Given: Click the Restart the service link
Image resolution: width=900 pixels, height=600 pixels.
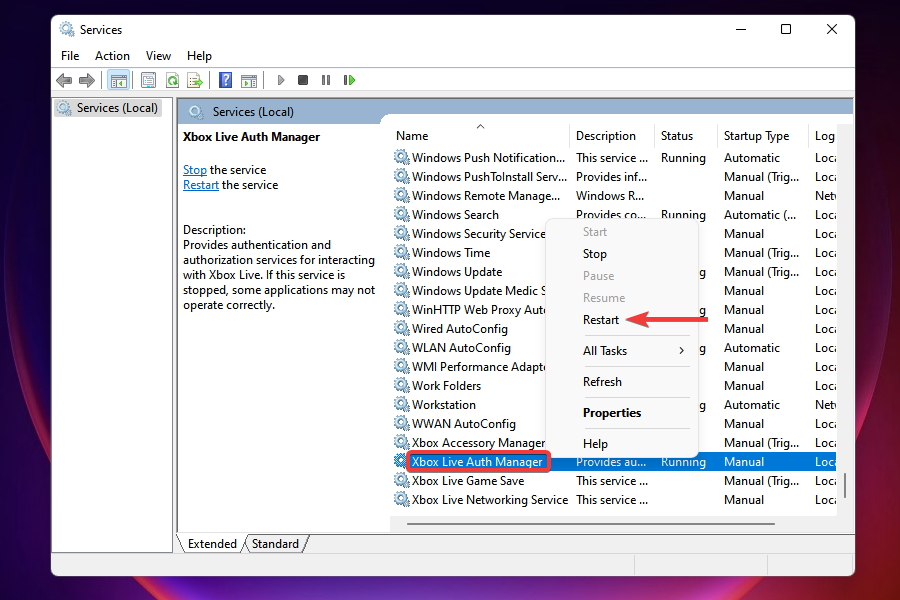Looking at the screenshot, I should 201,185.
